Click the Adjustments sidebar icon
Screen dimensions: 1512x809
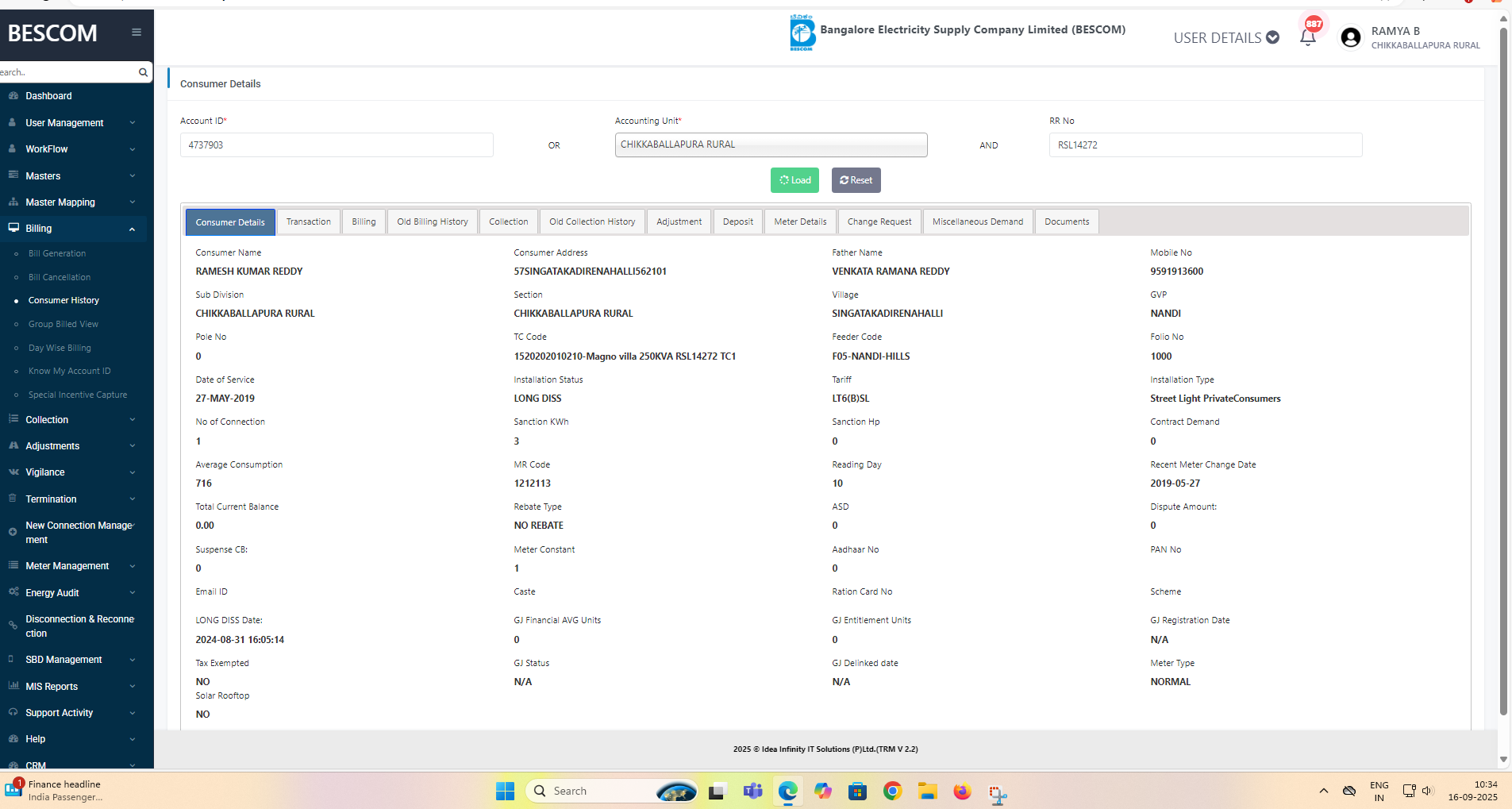tap(13, 446)
